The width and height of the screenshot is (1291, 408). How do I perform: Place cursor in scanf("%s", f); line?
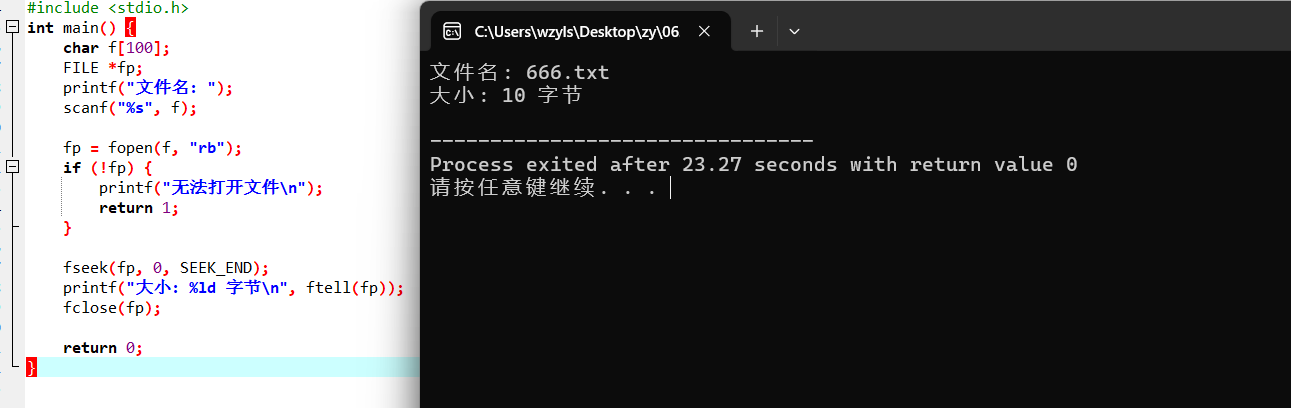pyautogui.click(x=130, y=108)
